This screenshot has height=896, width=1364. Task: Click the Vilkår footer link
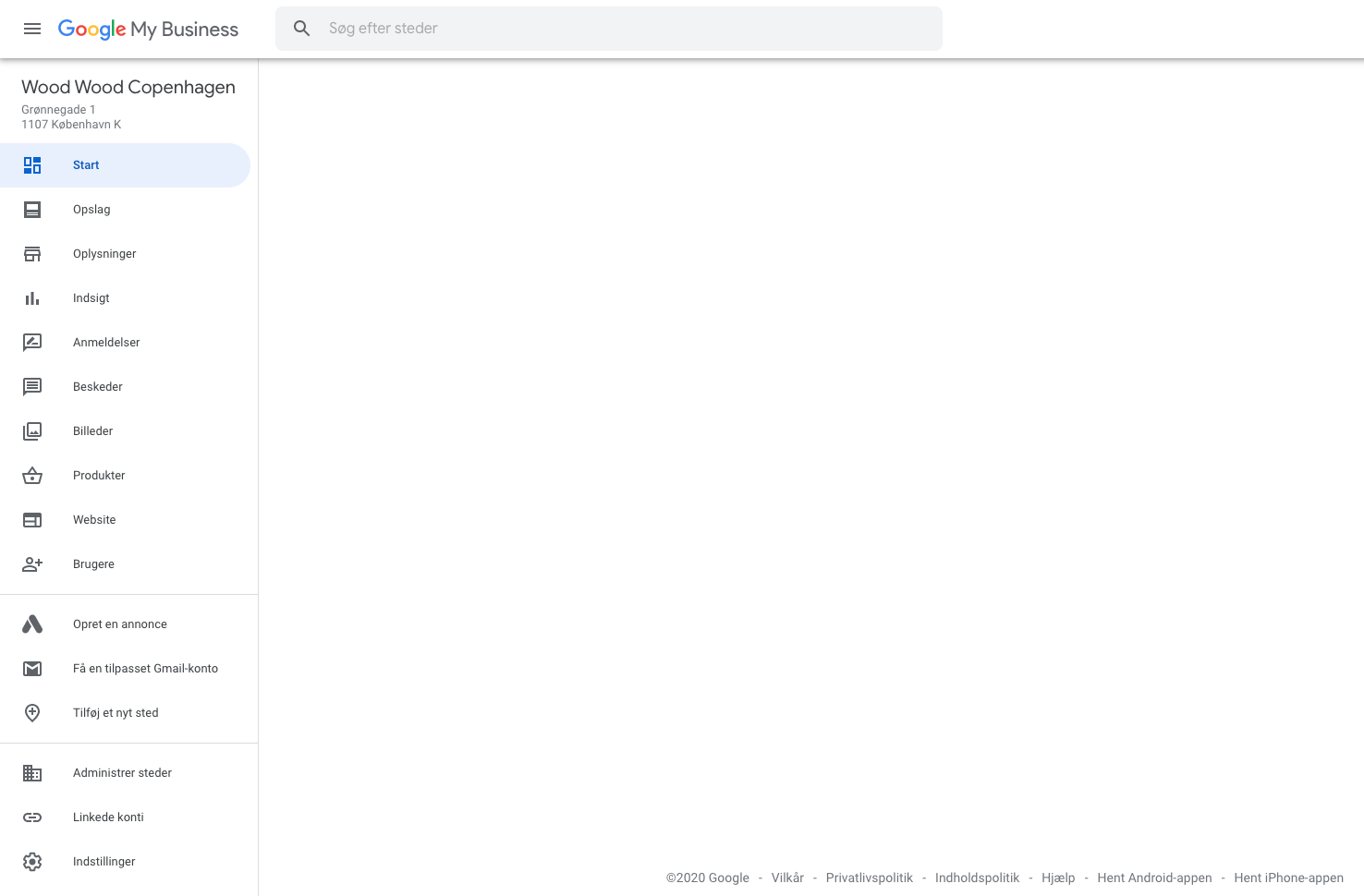(787, 878)
